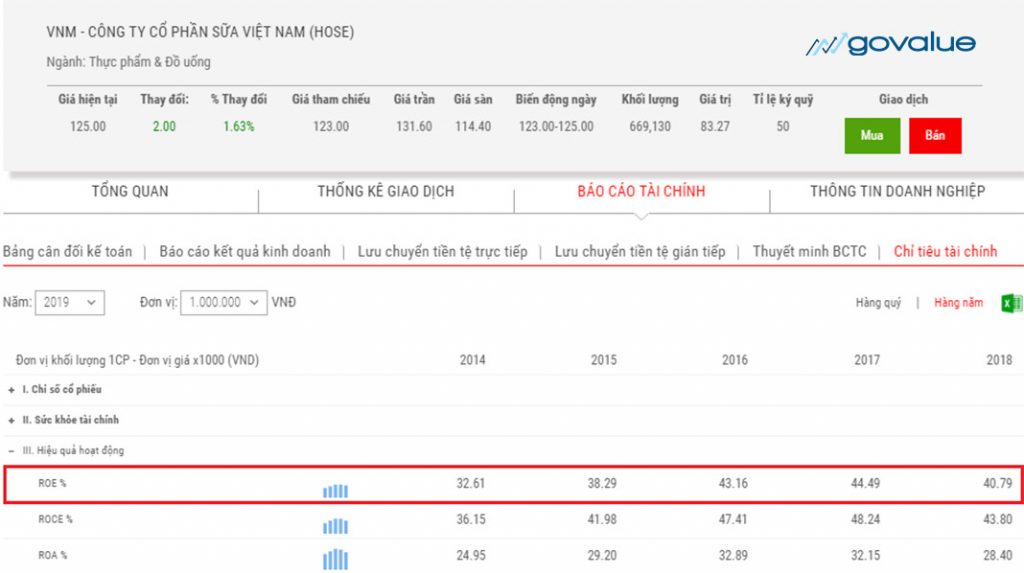Click the ROE value 32.61
The height and width of the screenshot is (573, 1024).
(x=471, y=483)
